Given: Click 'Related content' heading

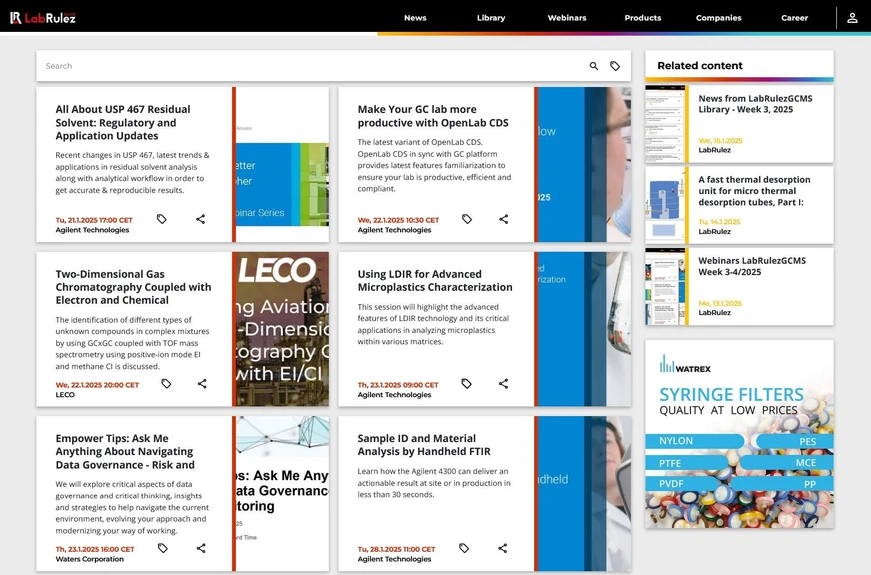Looking at the screenshot, I should click(x=700, y=66).
